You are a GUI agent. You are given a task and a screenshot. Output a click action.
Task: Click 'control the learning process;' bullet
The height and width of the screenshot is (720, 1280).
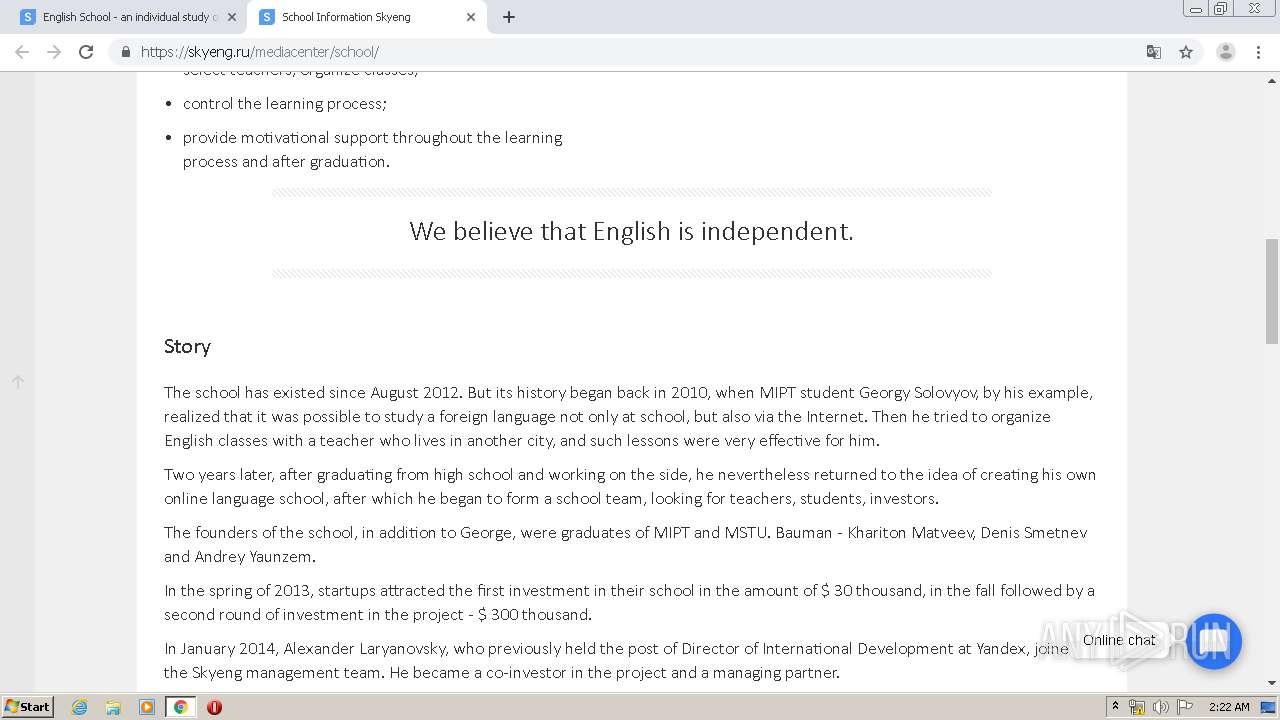coord(285,103)
